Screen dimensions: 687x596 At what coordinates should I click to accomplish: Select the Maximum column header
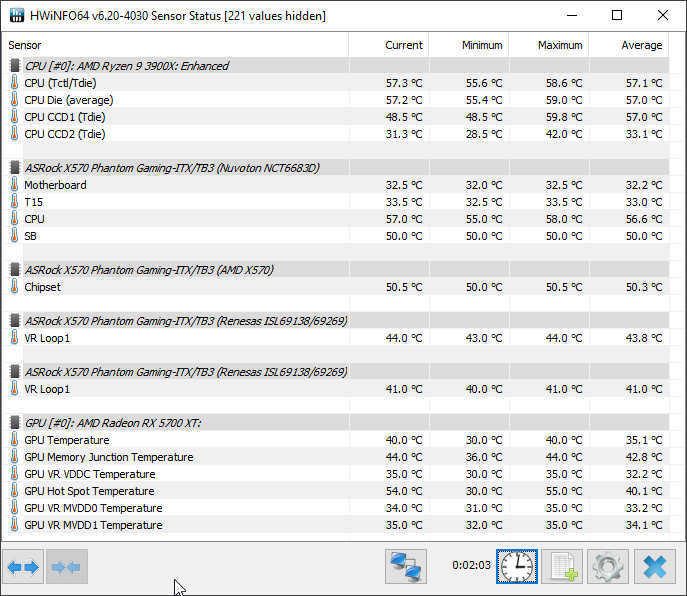coord(560,45)
